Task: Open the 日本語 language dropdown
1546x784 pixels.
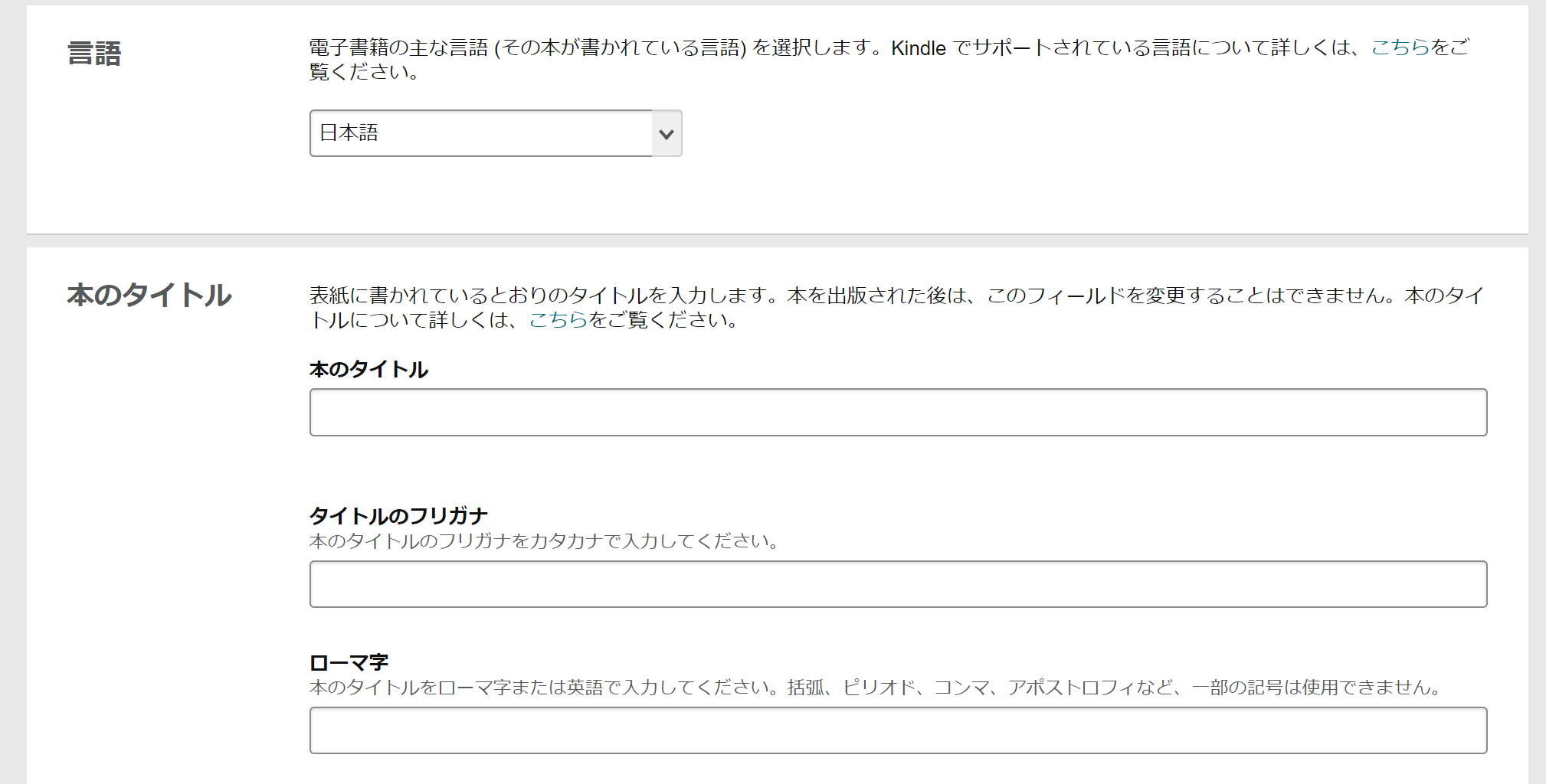Action: coord(496,133)
